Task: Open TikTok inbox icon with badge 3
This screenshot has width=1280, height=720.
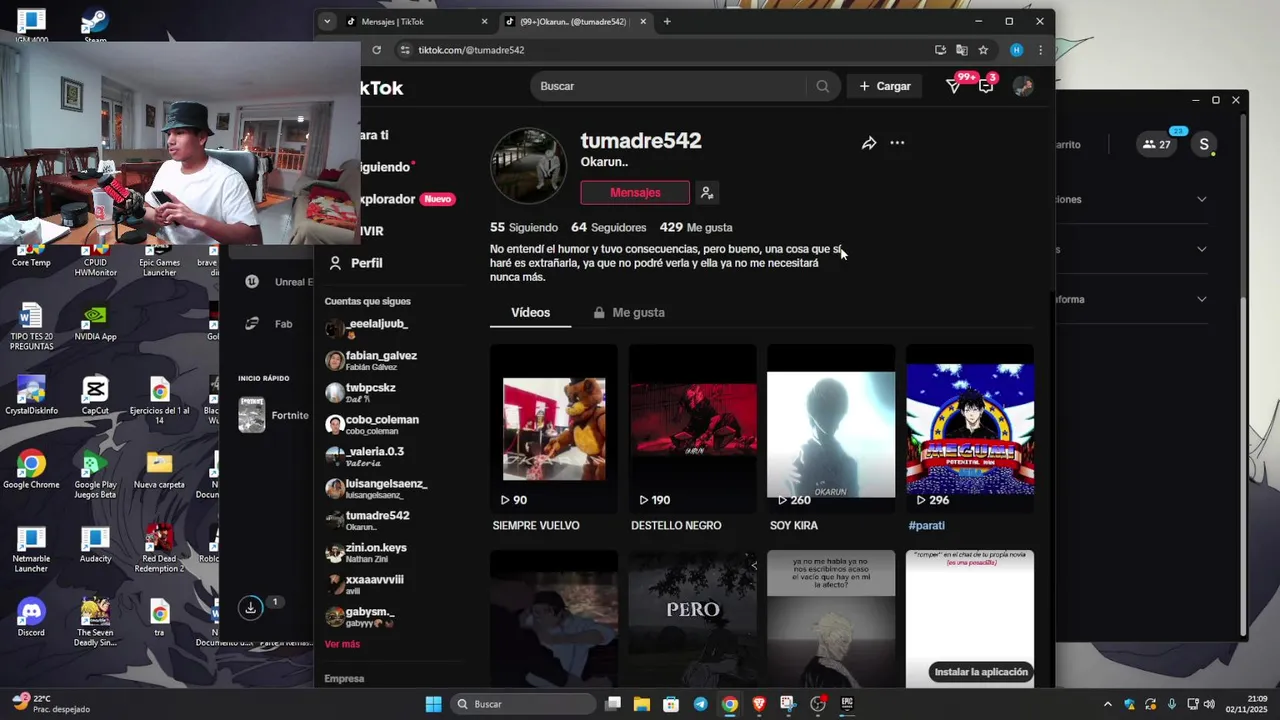Action: coord(986,87)
